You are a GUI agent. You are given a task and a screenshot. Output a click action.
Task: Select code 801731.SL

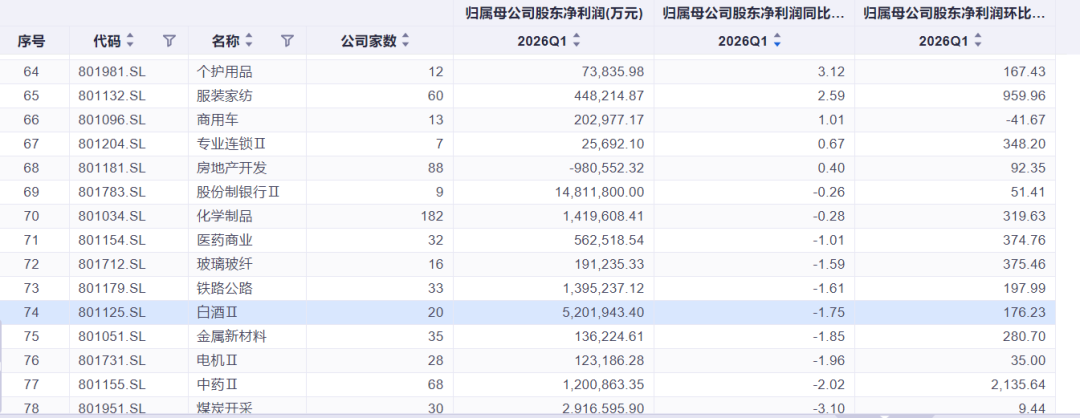coord(112,361)
